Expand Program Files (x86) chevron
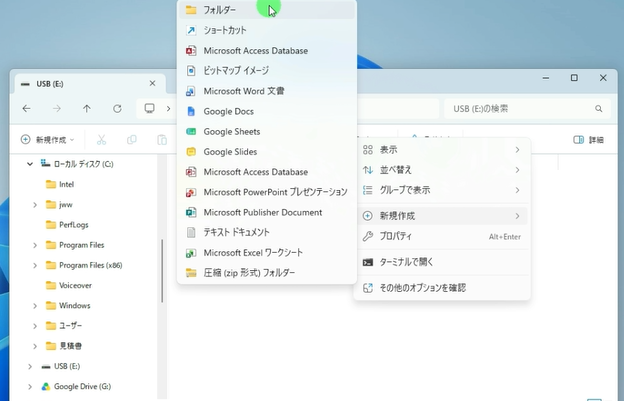The height and width of the screenshot is (401, 624). [35, 265]
